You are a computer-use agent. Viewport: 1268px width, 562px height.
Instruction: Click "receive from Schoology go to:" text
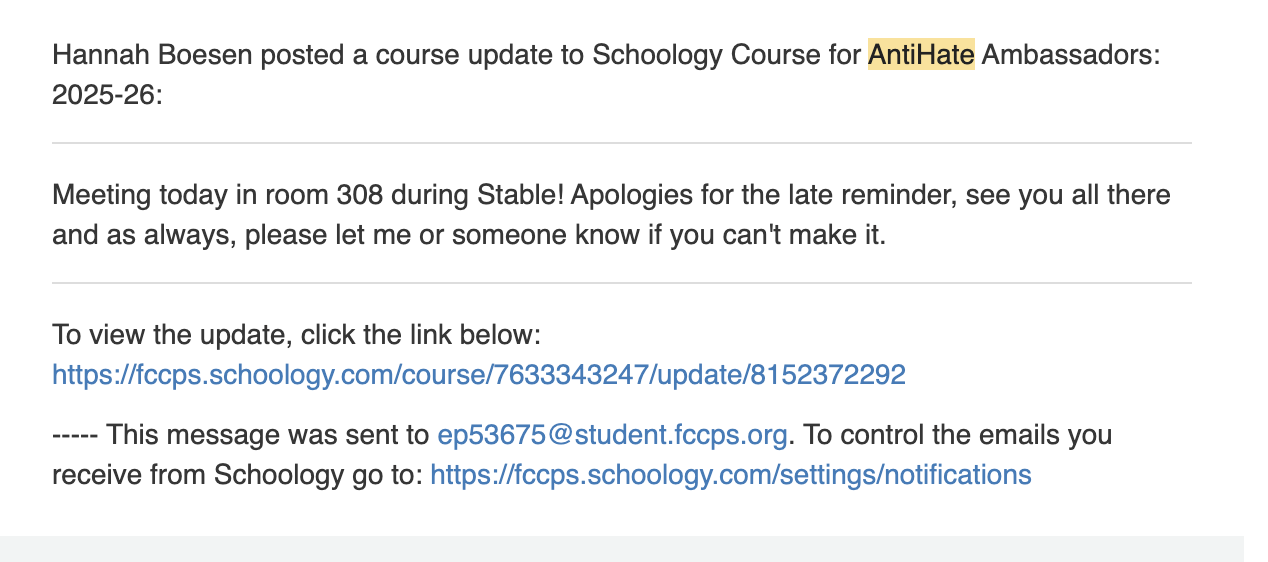click(x=237, y=475)
